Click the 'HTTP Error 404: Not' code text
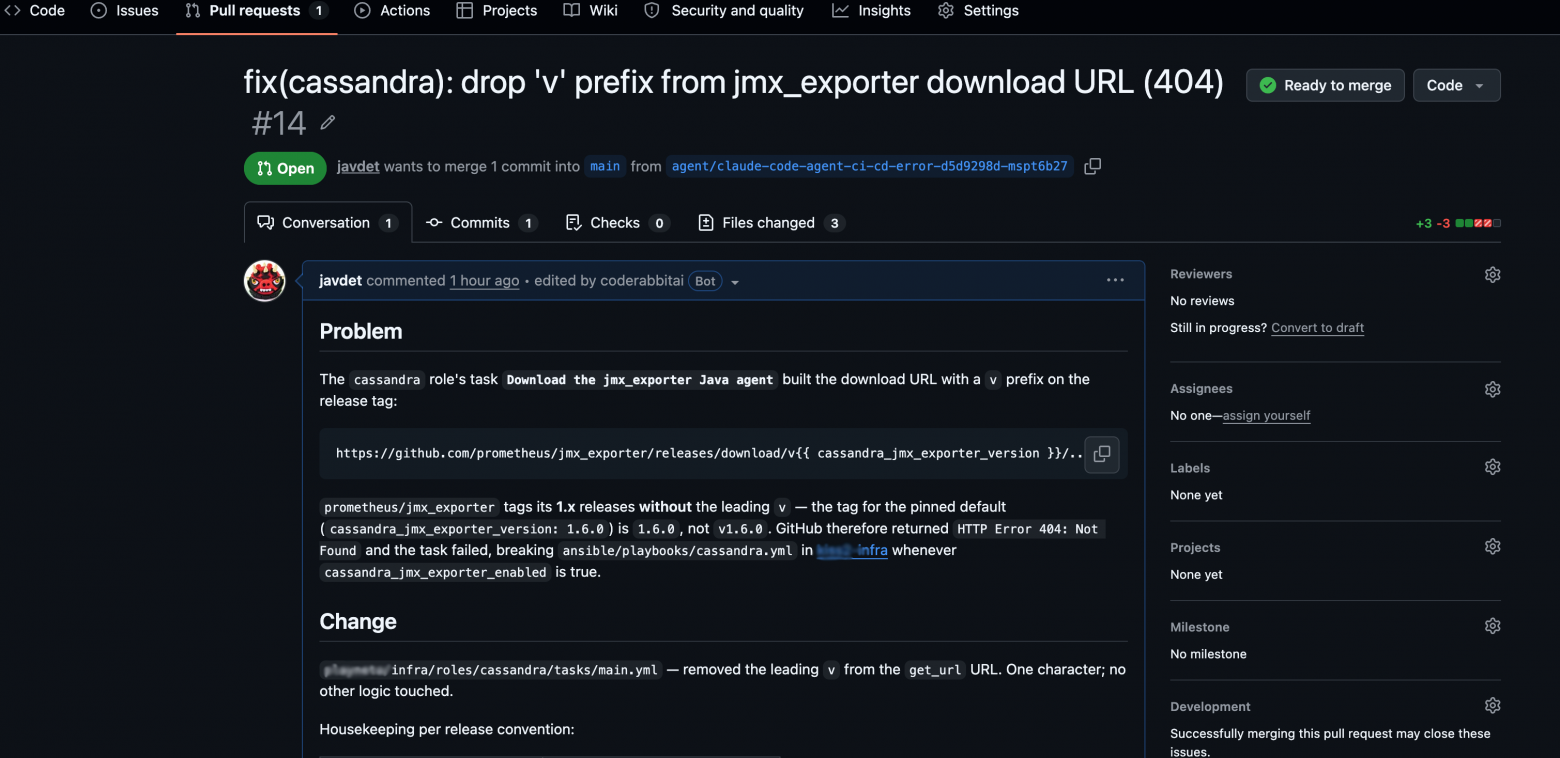 click(x=1028, y=529)
